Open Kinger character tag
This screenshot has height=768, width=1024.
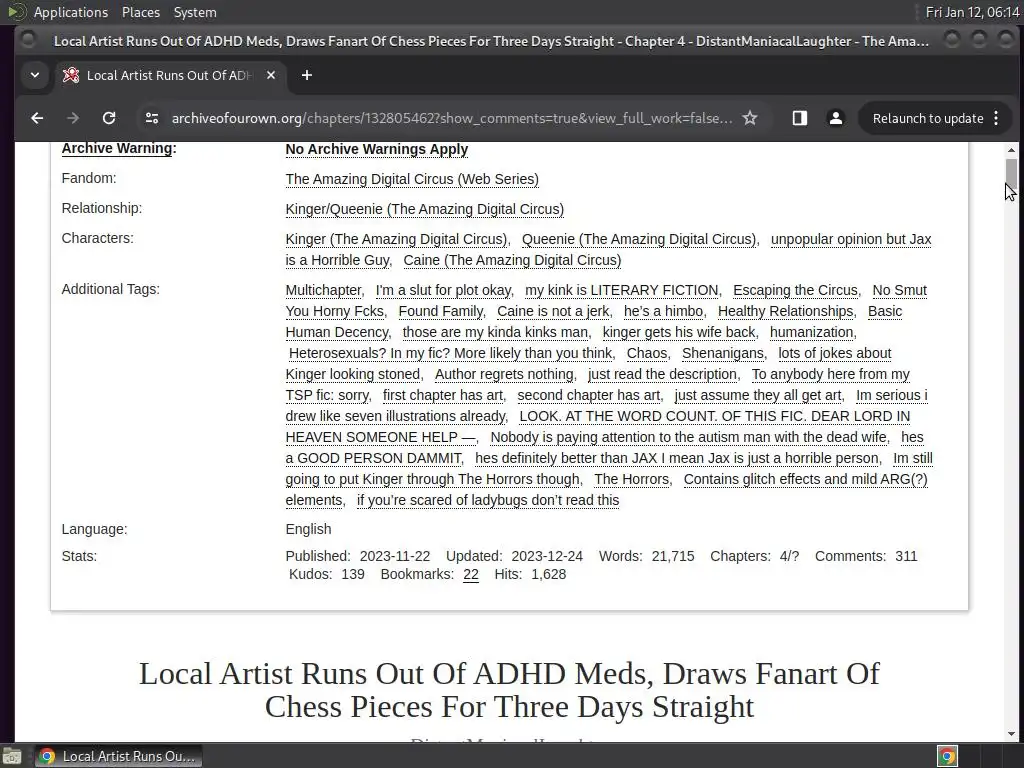(x=396, y=239)
